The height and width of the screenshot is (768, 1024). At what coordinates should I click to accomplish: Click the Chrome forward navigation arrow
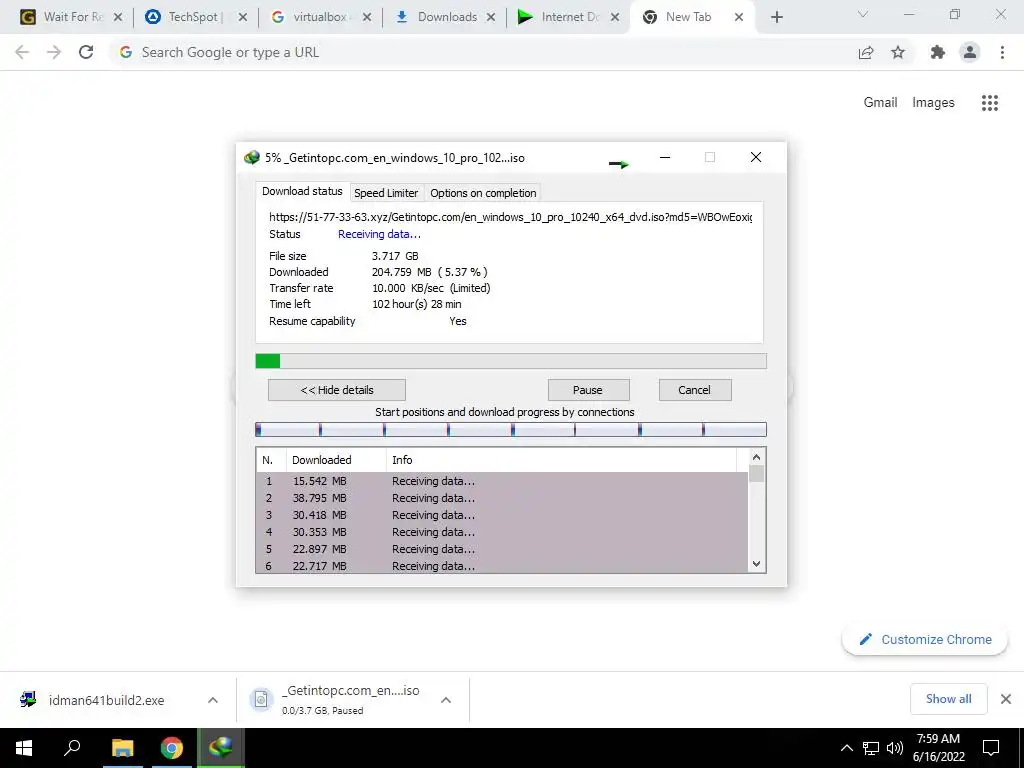coord(54,52)
